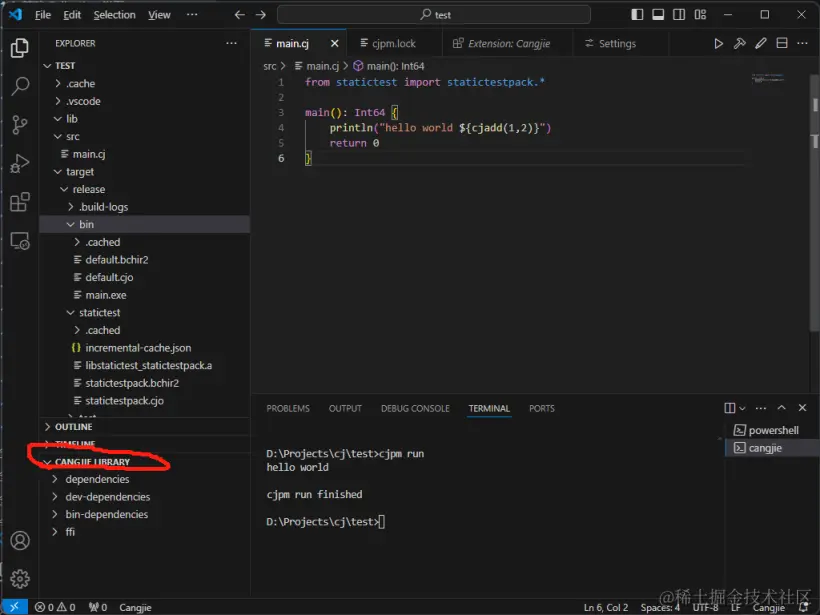Click errors and warnings count in status bar
This screenshot has height=615, width=820.
(x=55, y=607)
